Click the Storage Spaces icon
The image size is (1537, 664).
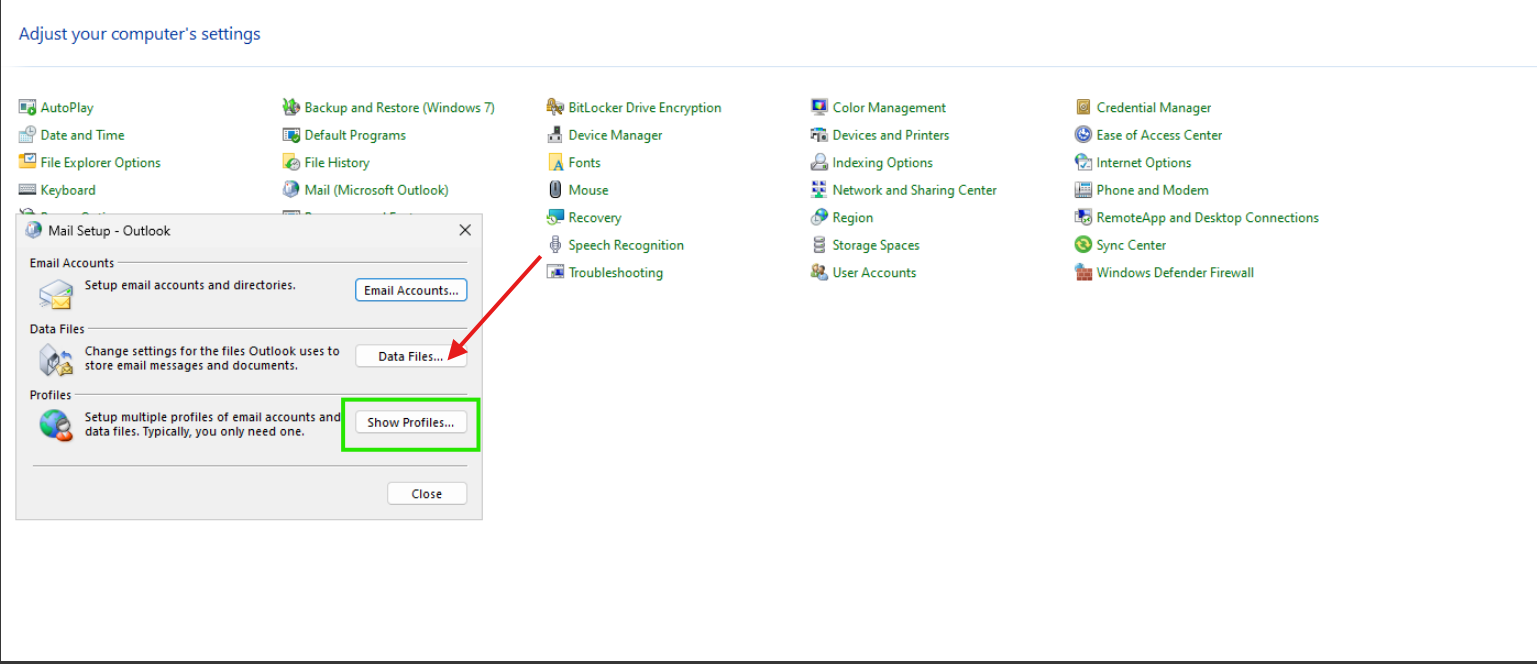point(819,245)
